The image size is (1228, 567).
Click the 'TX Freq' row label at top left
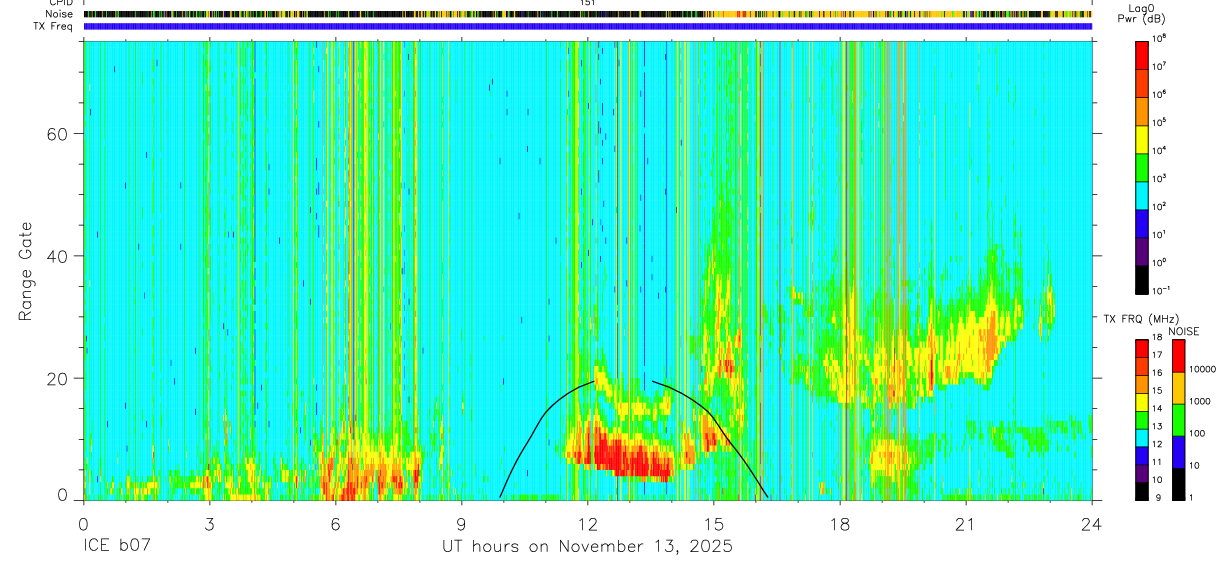[x=54, y=25]
